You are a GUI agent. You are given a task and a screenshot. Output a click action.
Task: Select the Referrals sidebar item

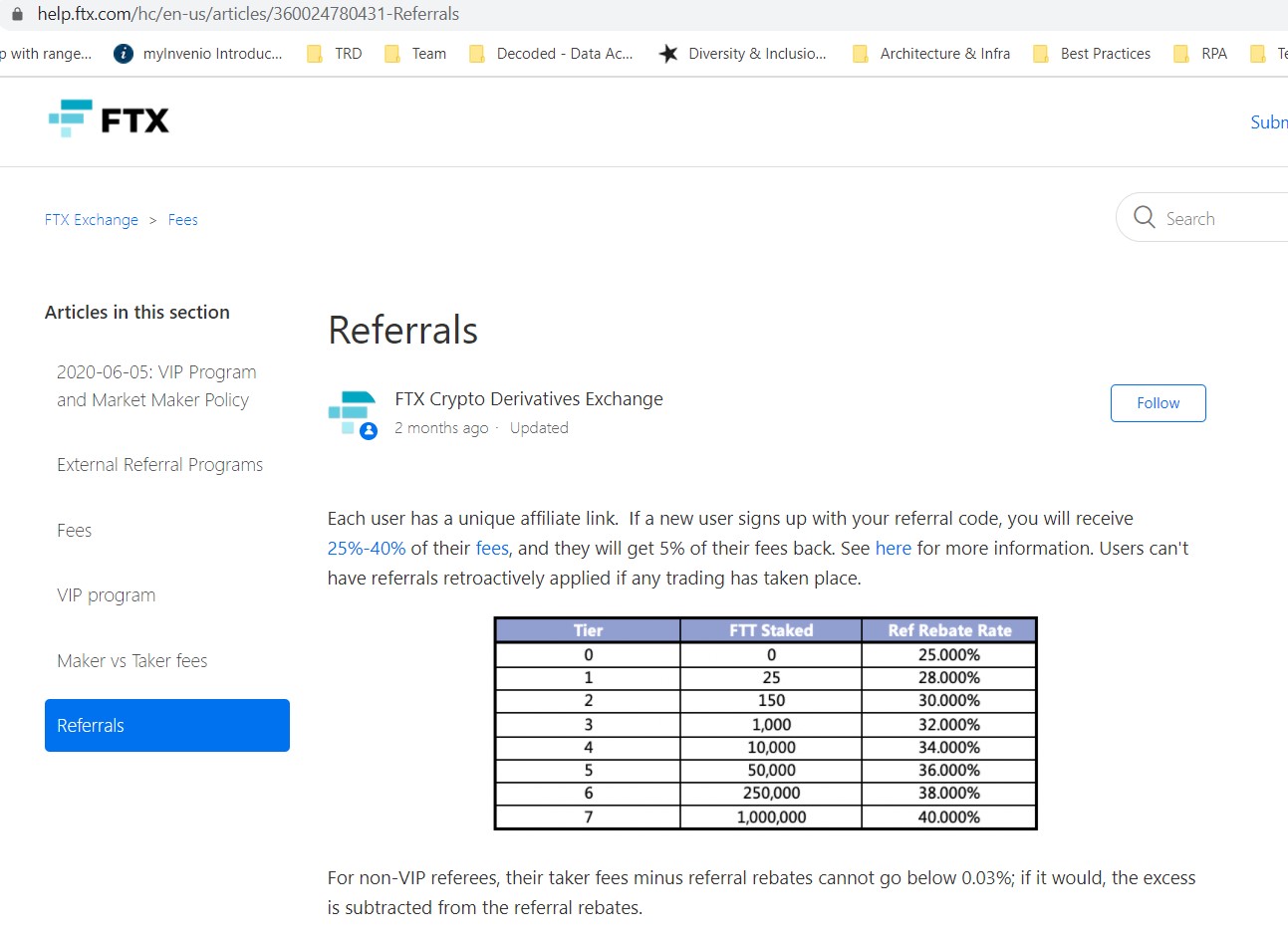(167, 726)
